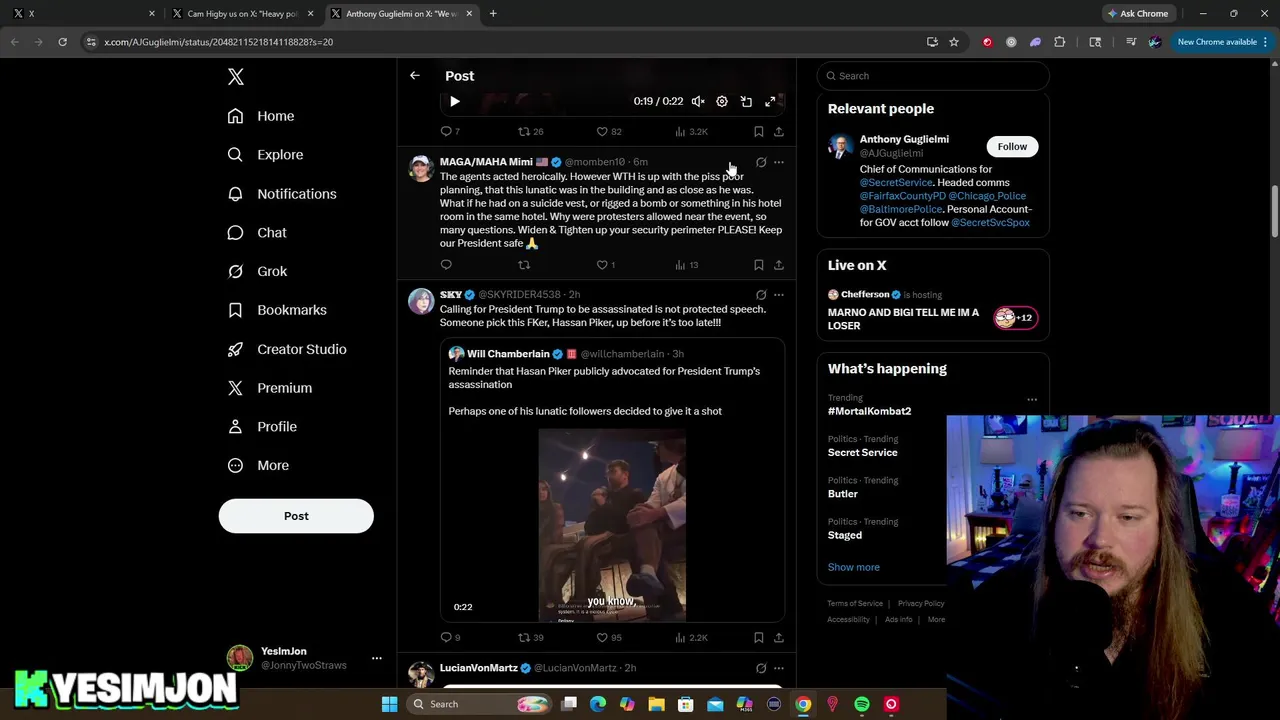Viewport: 1280px width, 720px height.
Task: Open Notifications from the sidebar
Action: (281, 194)
